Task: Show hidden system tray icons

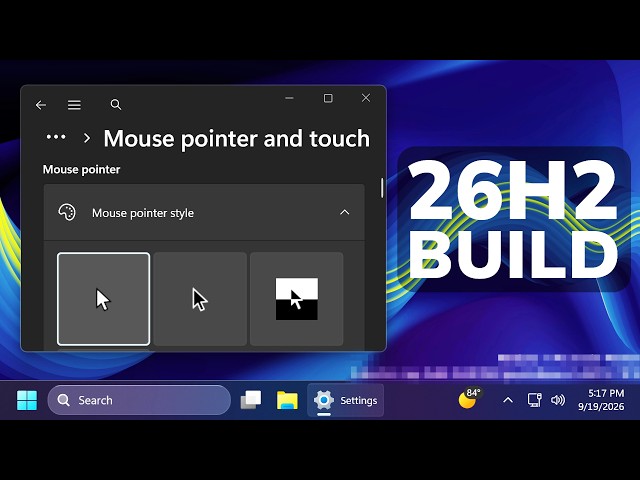Action: click(x=508, y=400)
